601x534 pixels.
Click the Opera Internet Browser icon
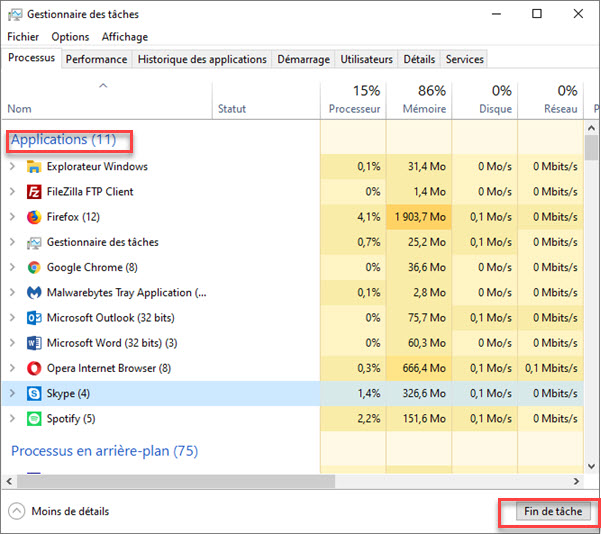point(34,368)
